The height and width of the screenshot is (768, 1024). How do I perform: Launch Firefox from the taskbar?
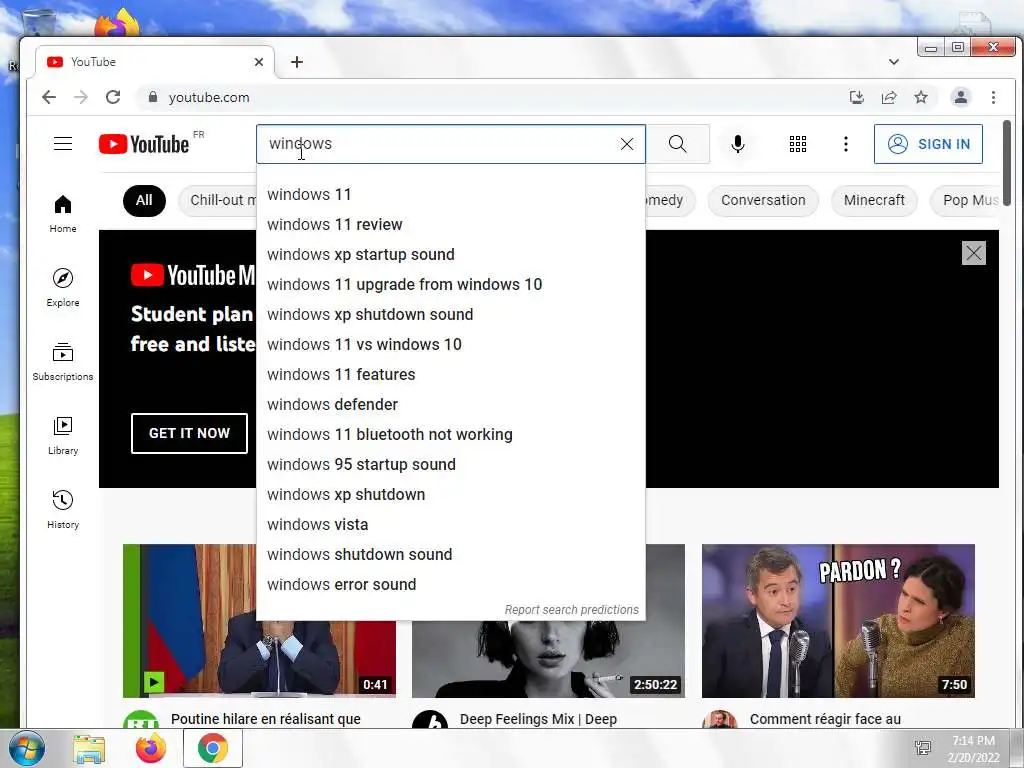pos(151,748)
